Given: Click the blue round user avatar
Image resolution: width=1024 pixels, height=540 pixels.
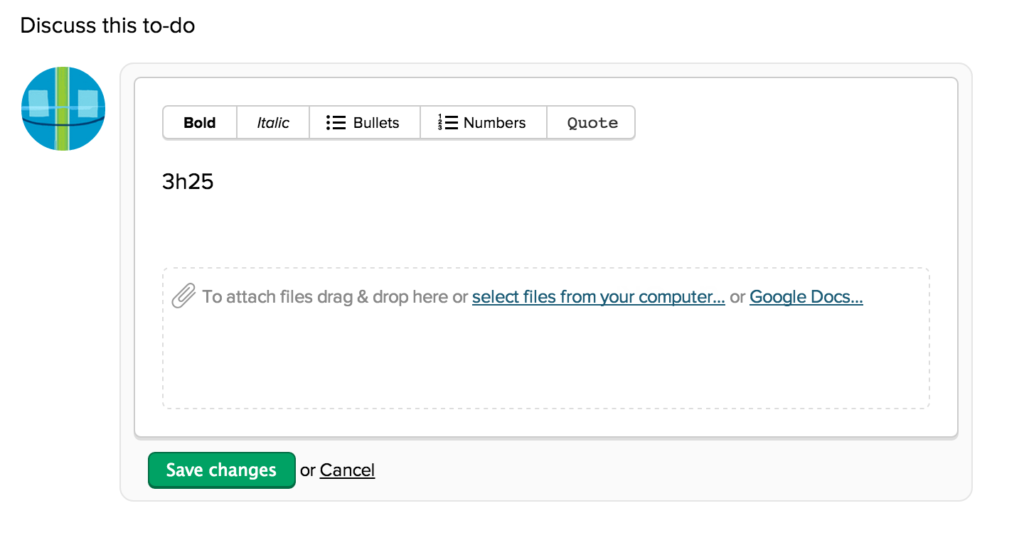Looking at the screenshot, I should pyautogui.click(x=63, y=108).
